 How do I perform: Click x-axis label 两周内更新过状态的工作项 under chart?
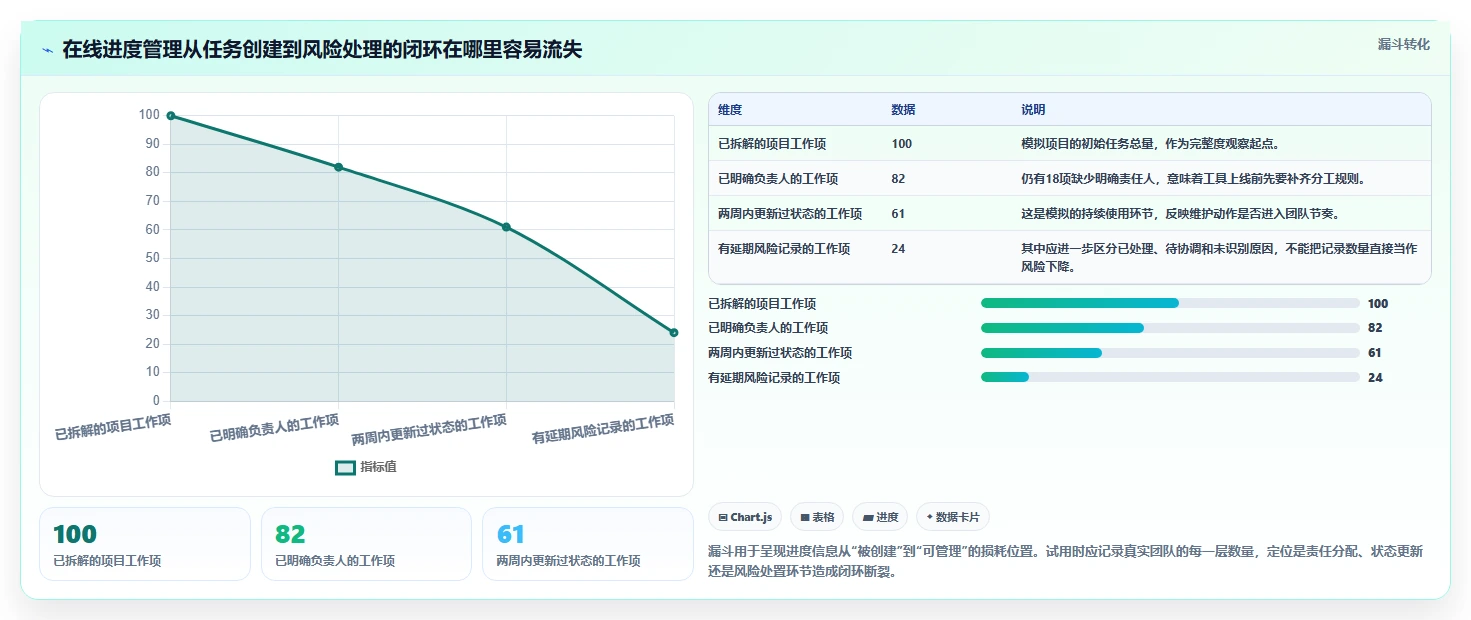[429, 429]
